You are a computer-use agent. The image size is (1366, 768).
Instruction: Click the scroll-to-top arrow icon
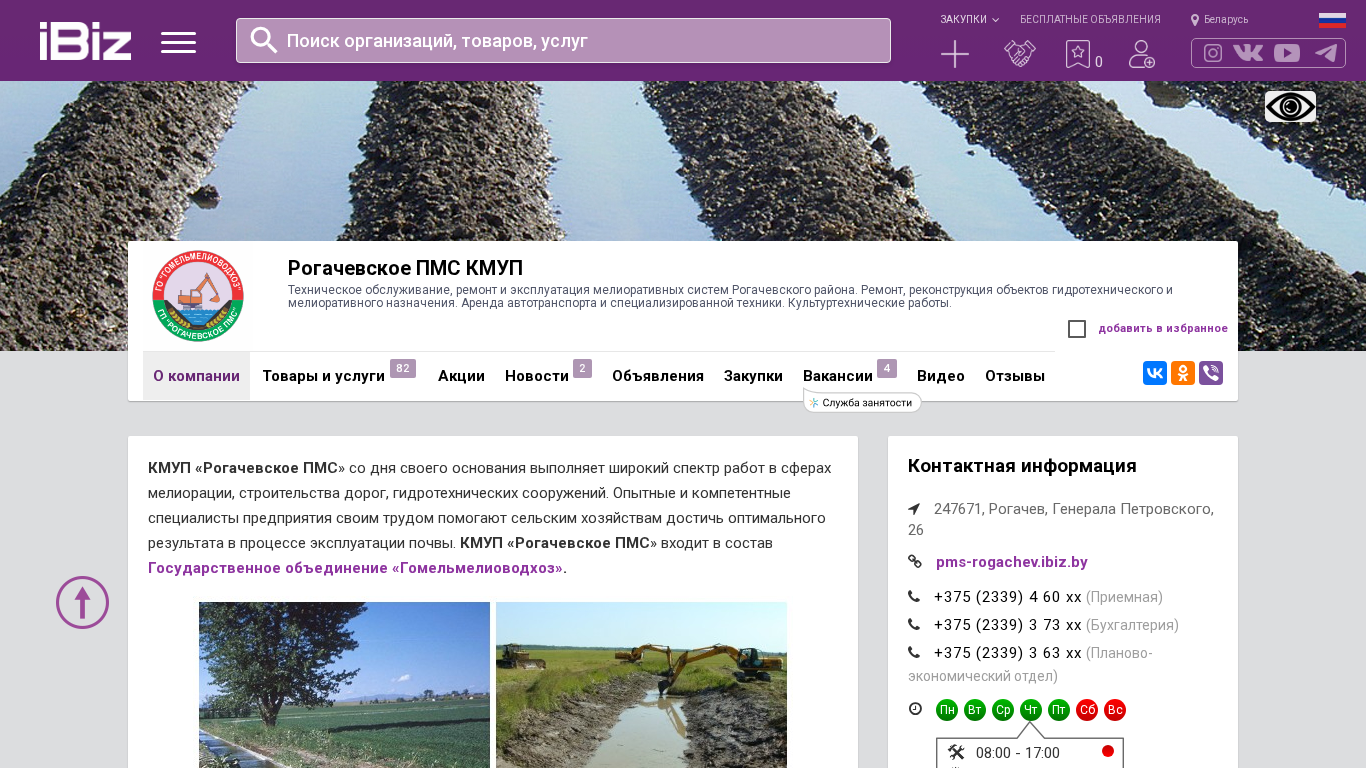(x=82, y=602)
